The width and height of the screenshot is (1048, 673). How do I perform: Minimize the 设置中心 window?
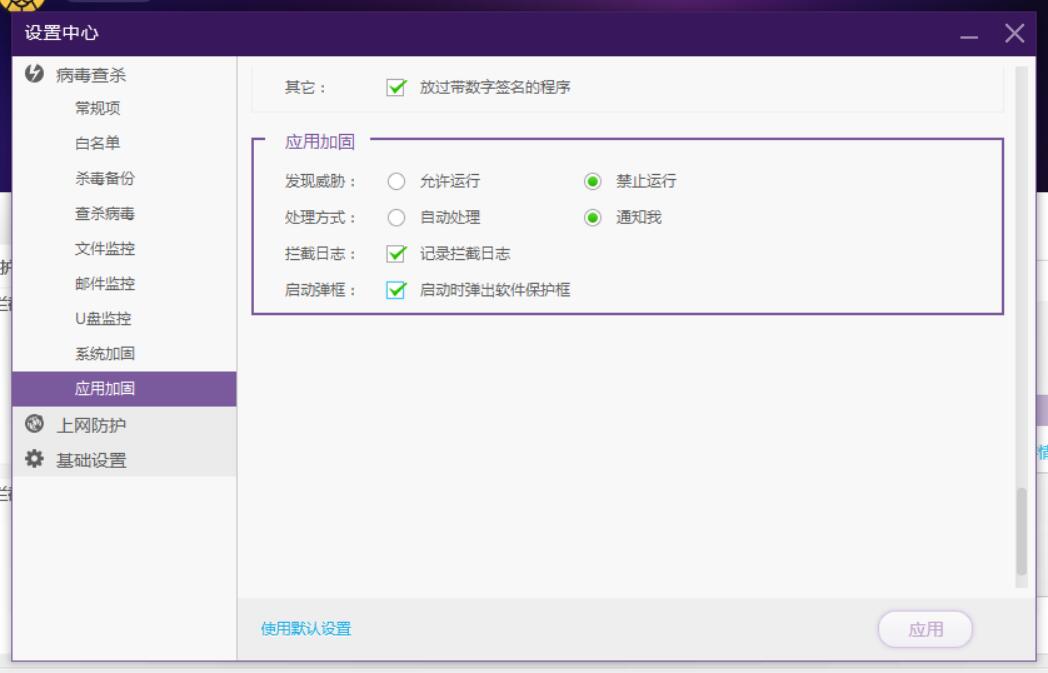(x=968, y=37)
